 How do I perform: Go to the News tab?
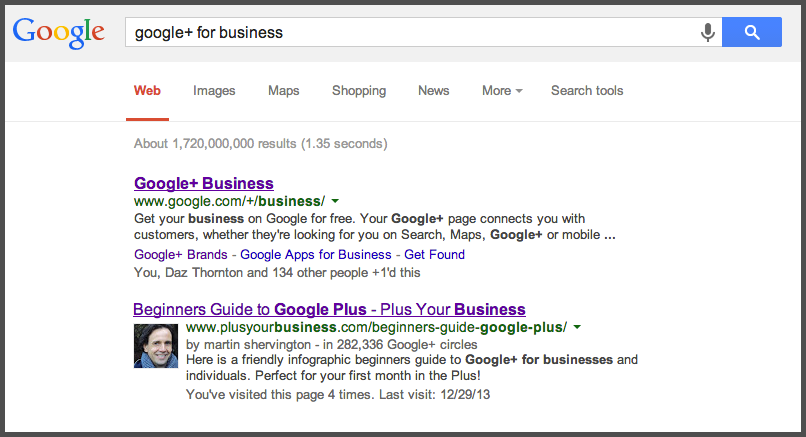433,90
